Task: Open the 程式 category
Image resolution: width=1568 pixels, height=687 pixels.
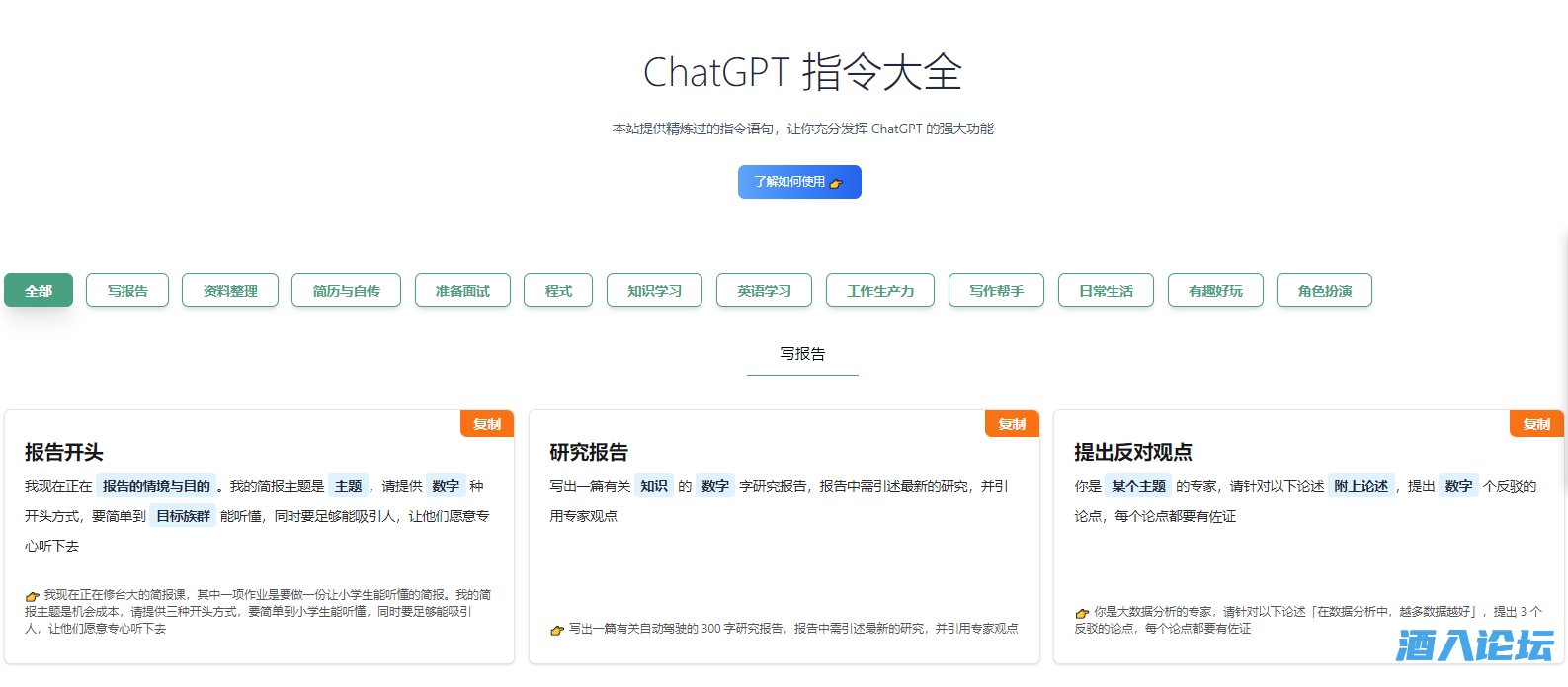Action: pyautogui.click(x=558, y=291)
